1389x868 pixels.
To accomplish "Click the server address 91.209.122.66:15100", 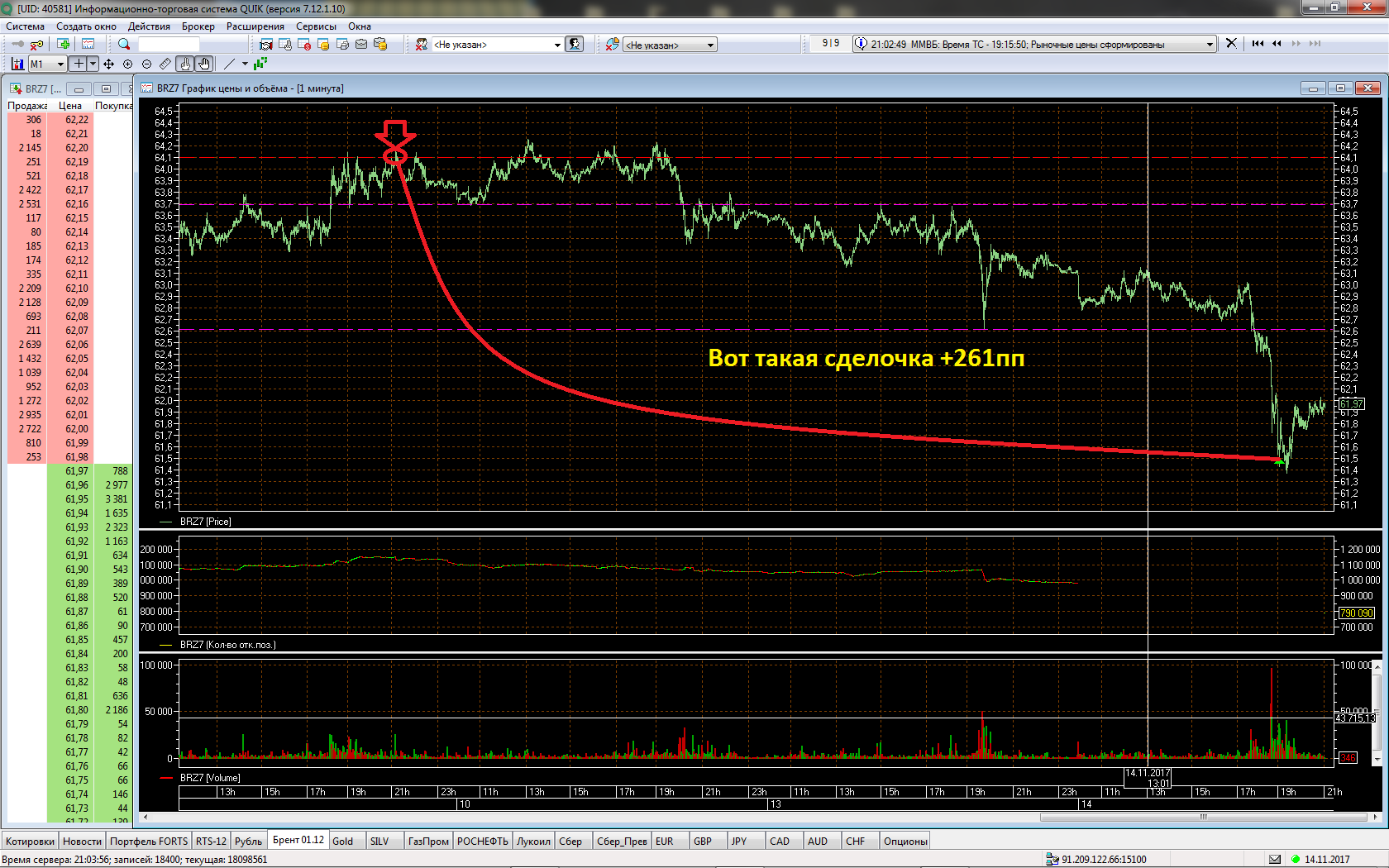I will tap(1104, 859).
